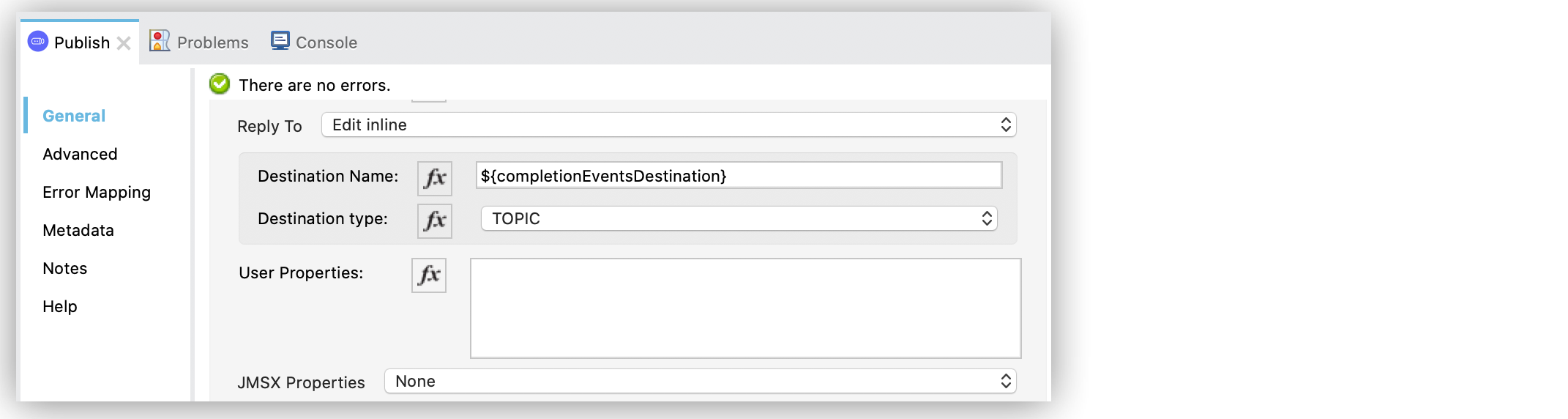Open the Help section

tap(60, 306)
